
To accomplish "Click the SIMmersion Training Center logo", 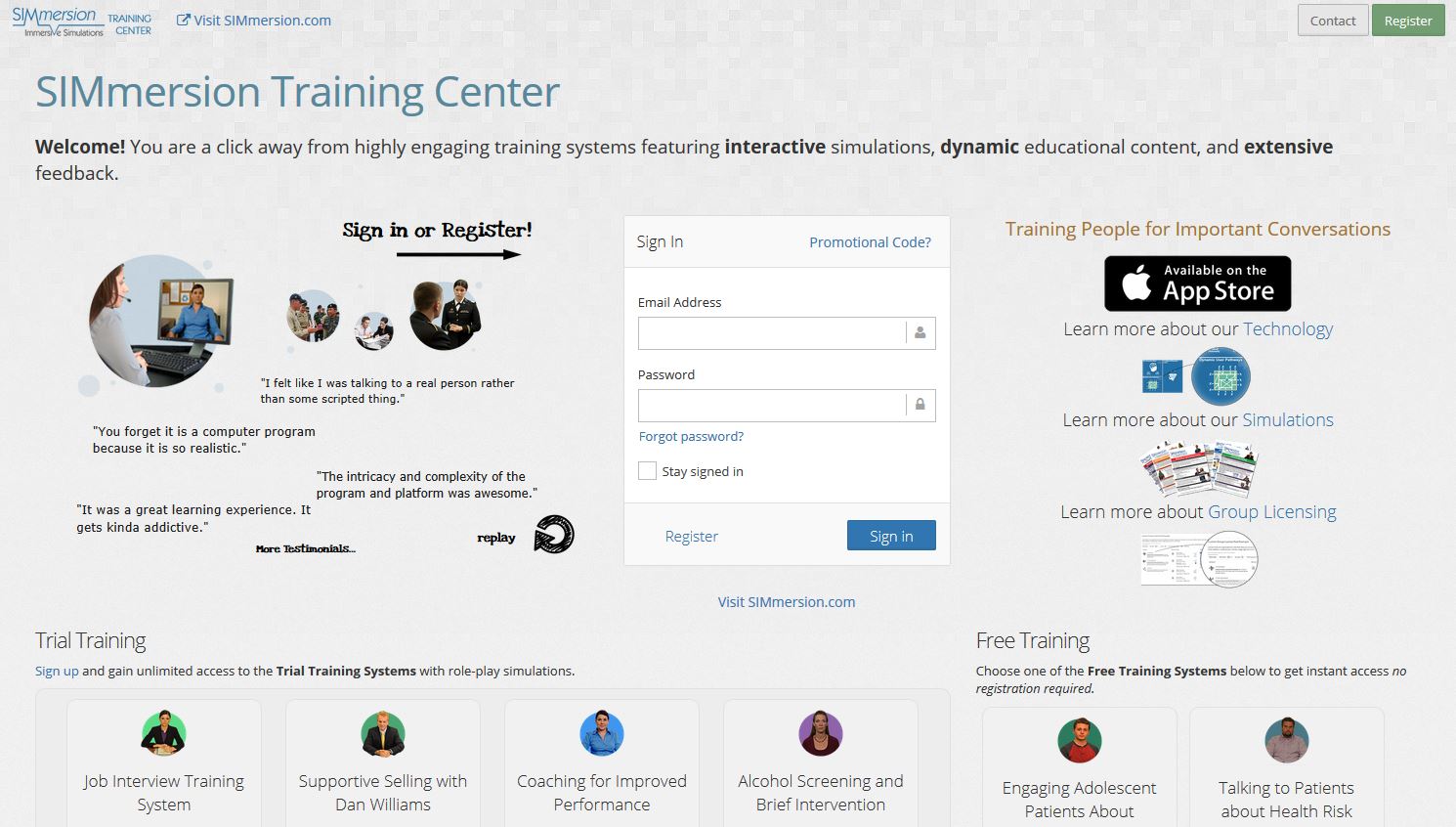I will click(82, 22).
